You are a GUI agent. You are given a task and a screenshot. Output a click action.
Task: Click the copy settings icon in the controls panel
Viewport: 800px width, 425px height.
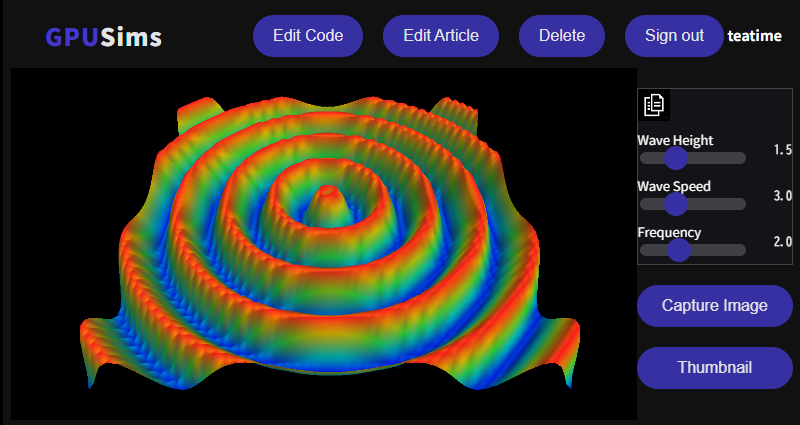(x=654, y=105)
